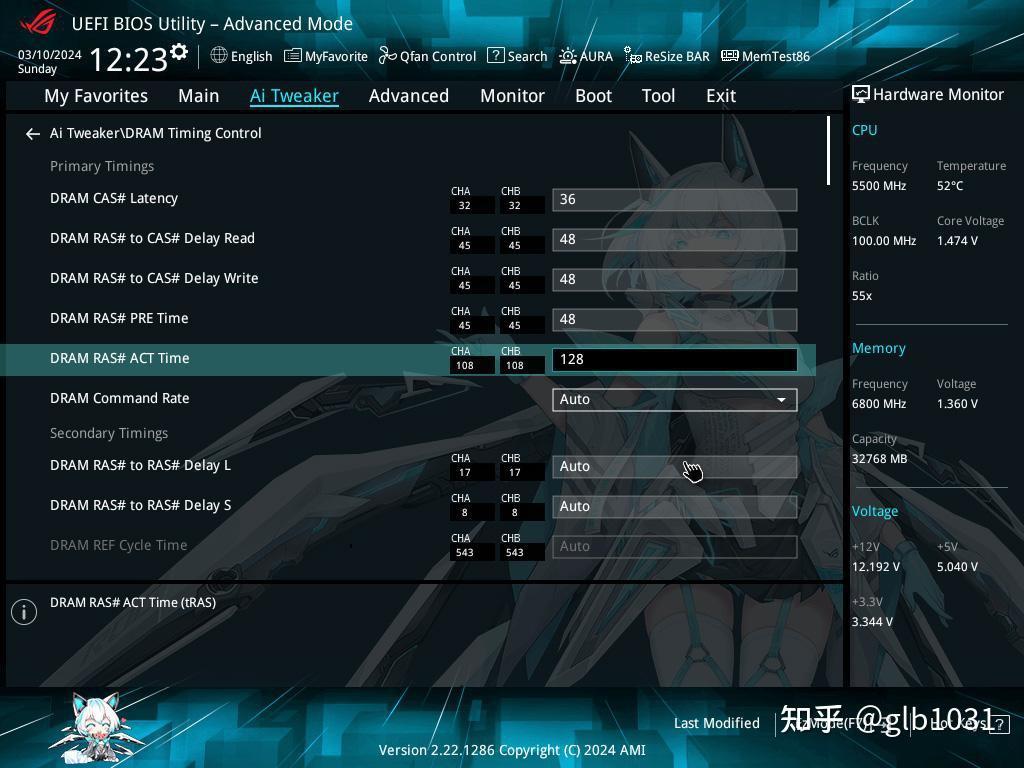
Task: Edit DRAM CAS# Latency value field
Action: pyautogui.click(x=675, y=200)
